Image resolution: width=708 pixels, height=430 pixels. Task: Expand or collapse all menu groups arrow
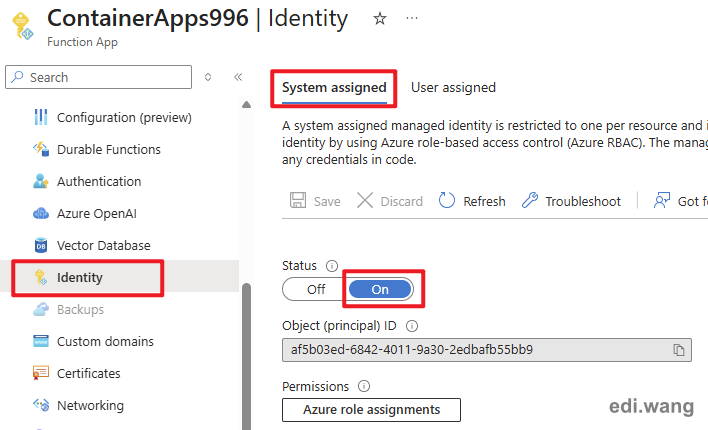(208, 77)
